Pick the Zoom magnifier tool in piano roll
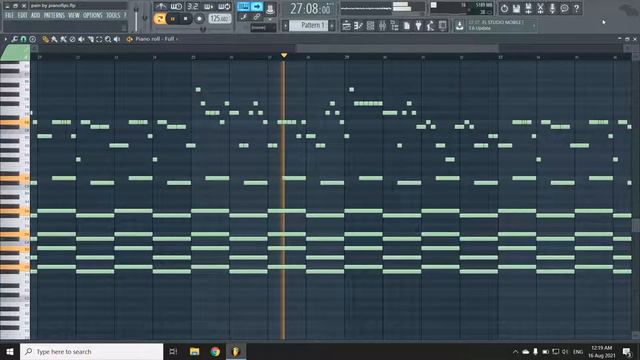 click(x=108, y=39)
